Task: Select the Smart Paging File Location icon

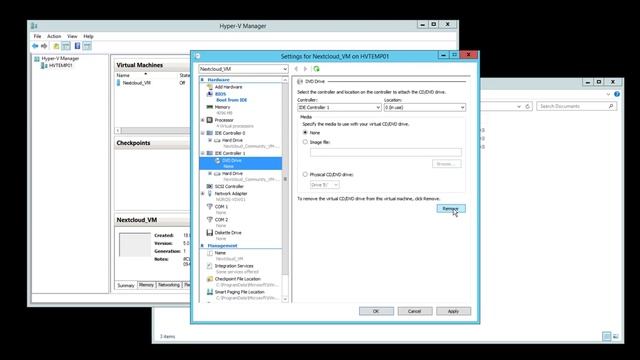Action: pyautogui.click(x=210, y=292)
